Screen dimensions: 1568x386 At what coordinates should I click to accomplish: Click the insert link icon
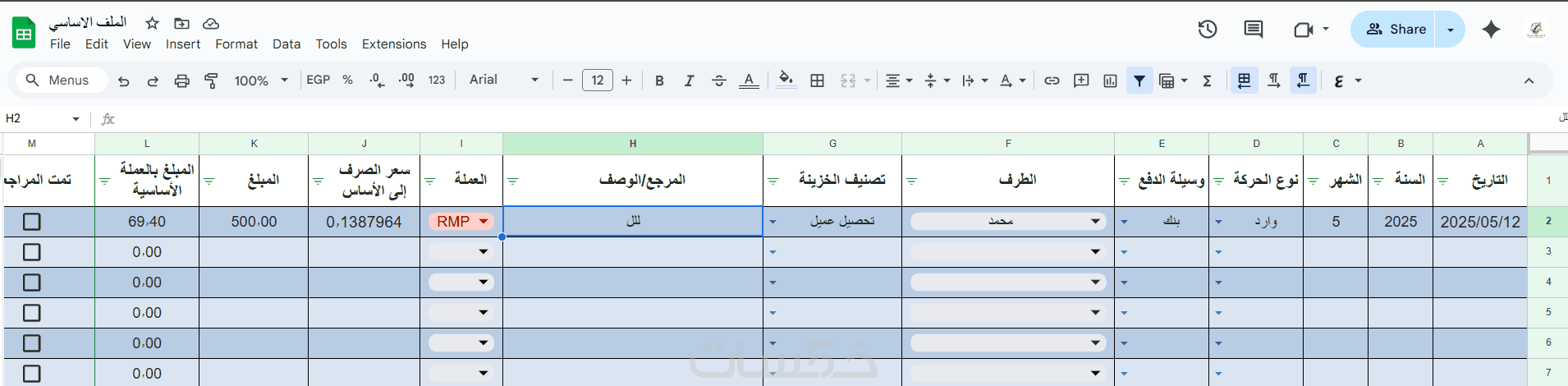1052,80
